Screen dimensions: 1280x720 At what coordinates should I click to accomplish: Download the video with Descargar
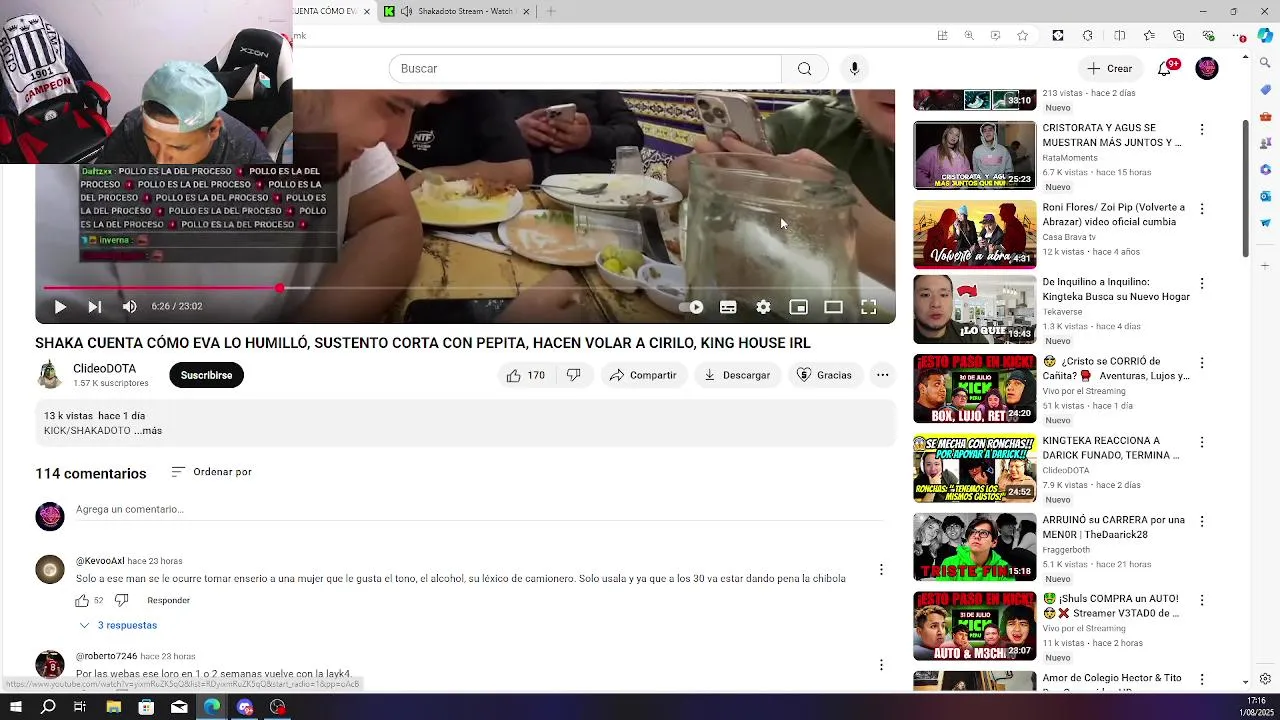tap(737, 375)
